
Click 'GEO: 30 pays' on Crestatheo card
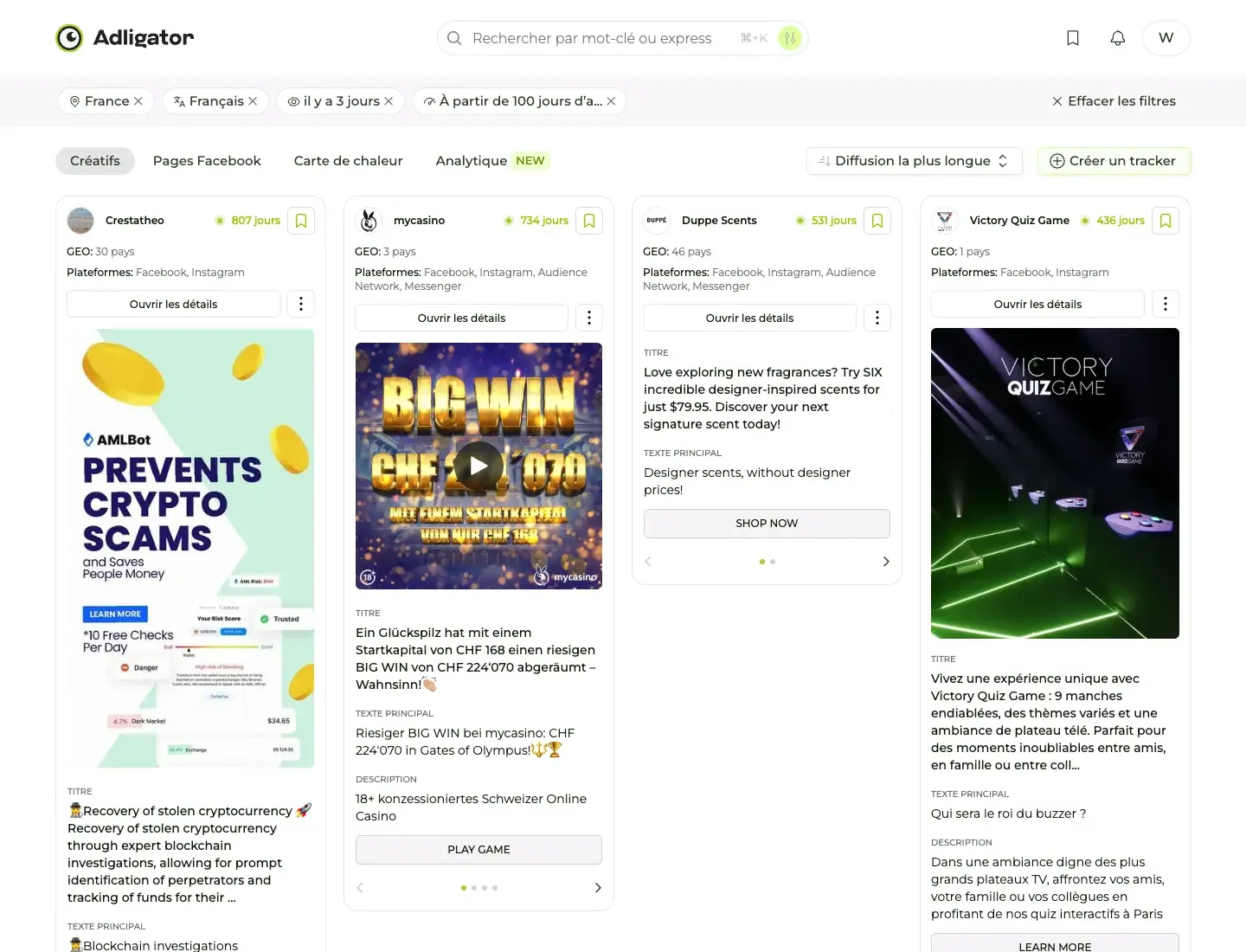(x=100, y=252)
